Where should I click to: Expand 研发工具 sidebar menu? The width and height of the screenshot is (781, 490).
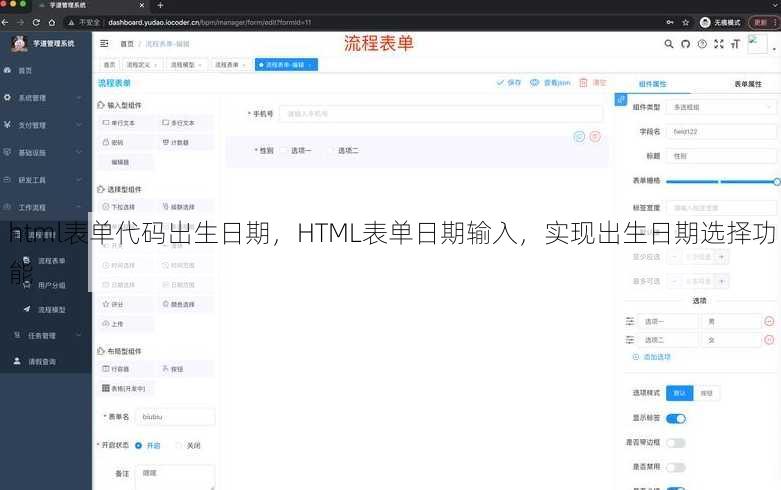pyautogui.click(x=46, y=180)
